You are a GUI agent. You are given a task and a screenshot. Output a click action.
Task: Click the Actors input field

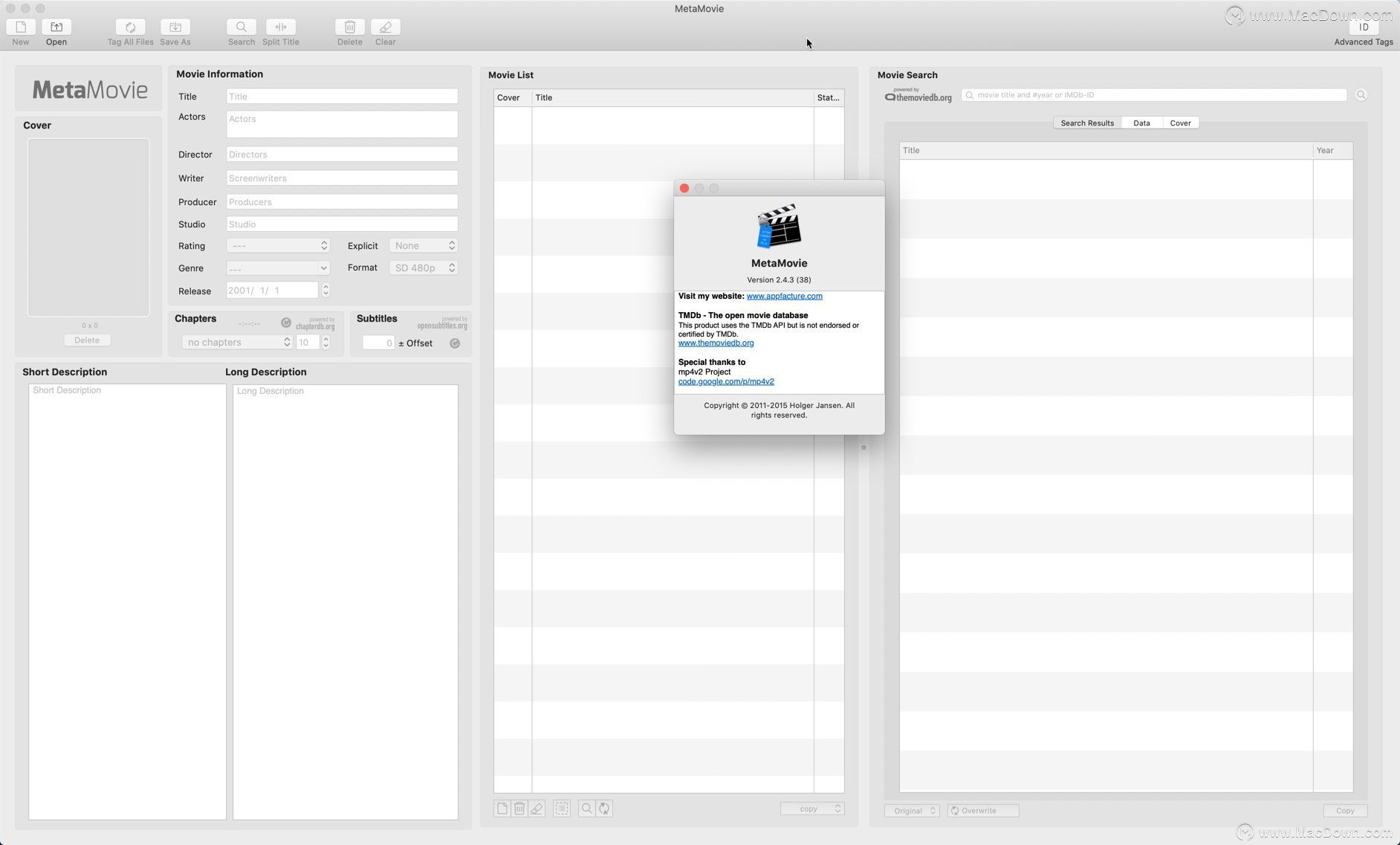click(342, 124)
